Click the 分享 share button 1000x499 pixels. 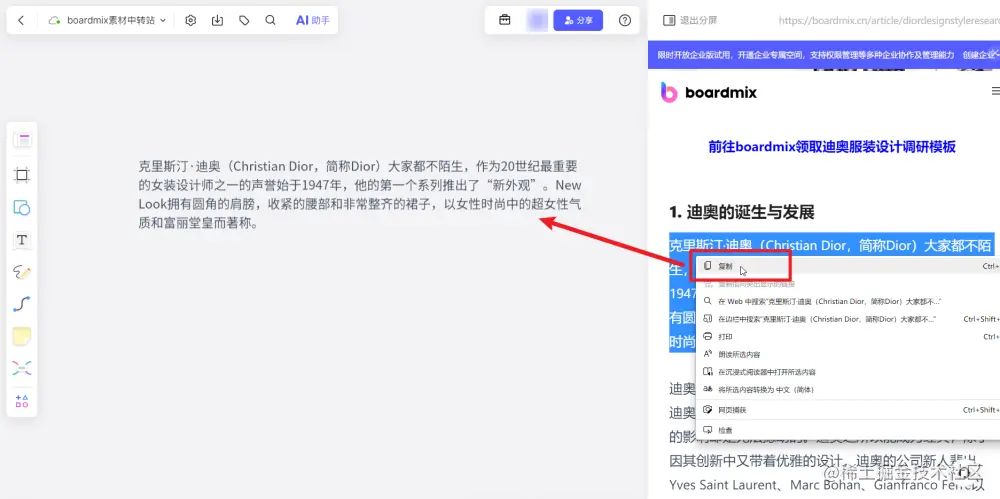coord(578,20)
